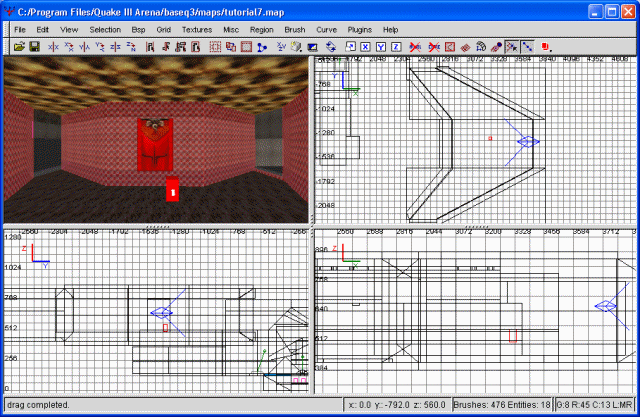Viewport: 640px width, 417px height.
Task: Toggle the X axis scale lock
Action: tap(365, 47)
